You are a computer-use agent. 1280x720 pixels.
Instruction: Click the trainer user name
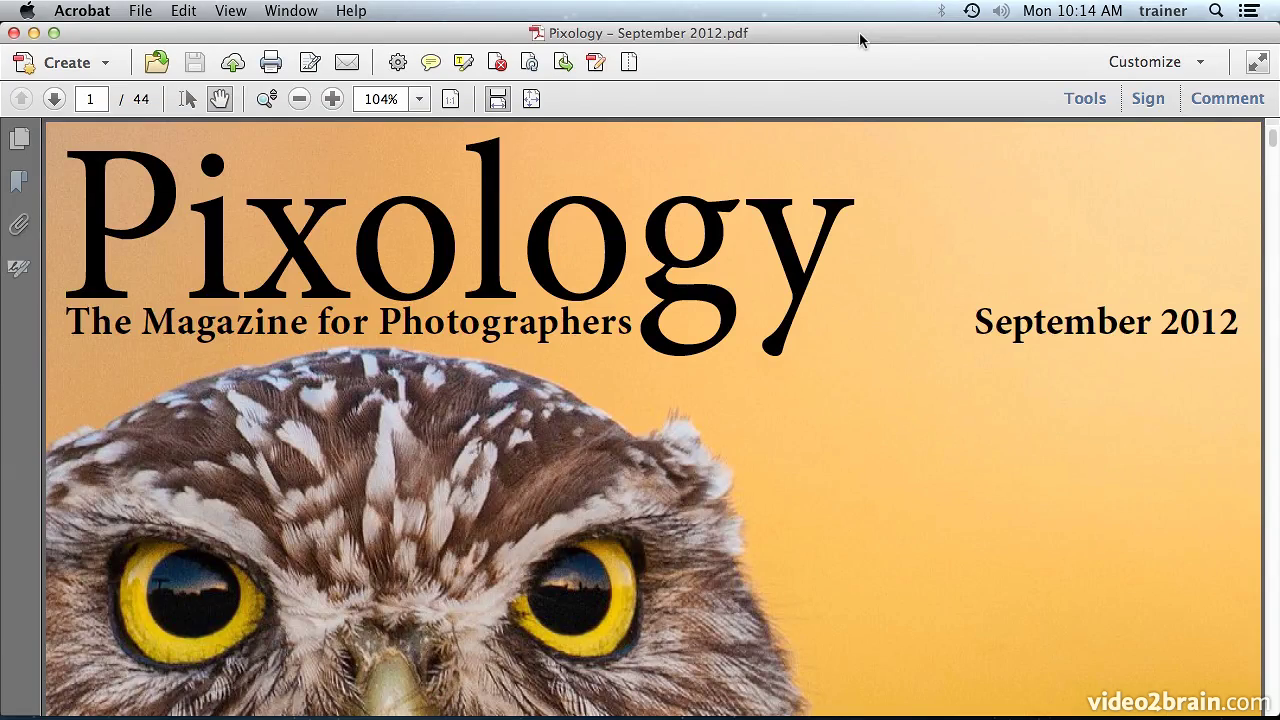[1163, 11]
